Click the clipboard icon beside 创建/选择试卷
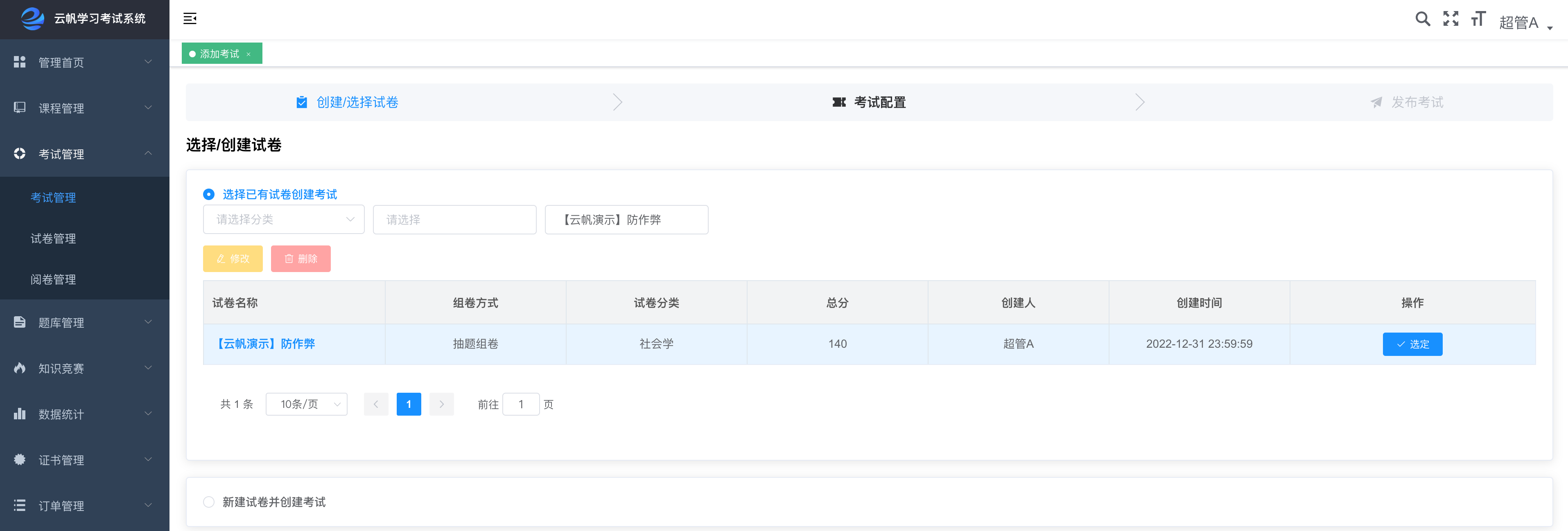Image resolution: width=1568 pixels, height=531 pixels. click(301, 102)
